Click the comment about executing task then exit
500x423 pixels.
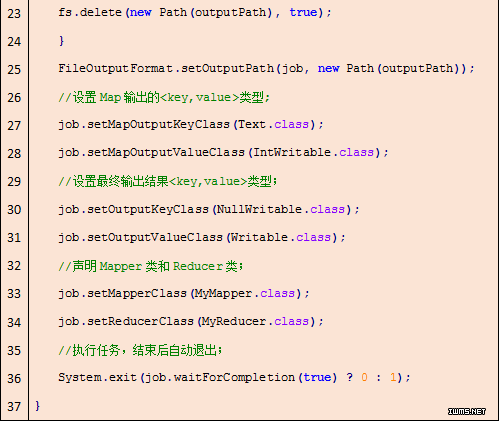(140, 350)
